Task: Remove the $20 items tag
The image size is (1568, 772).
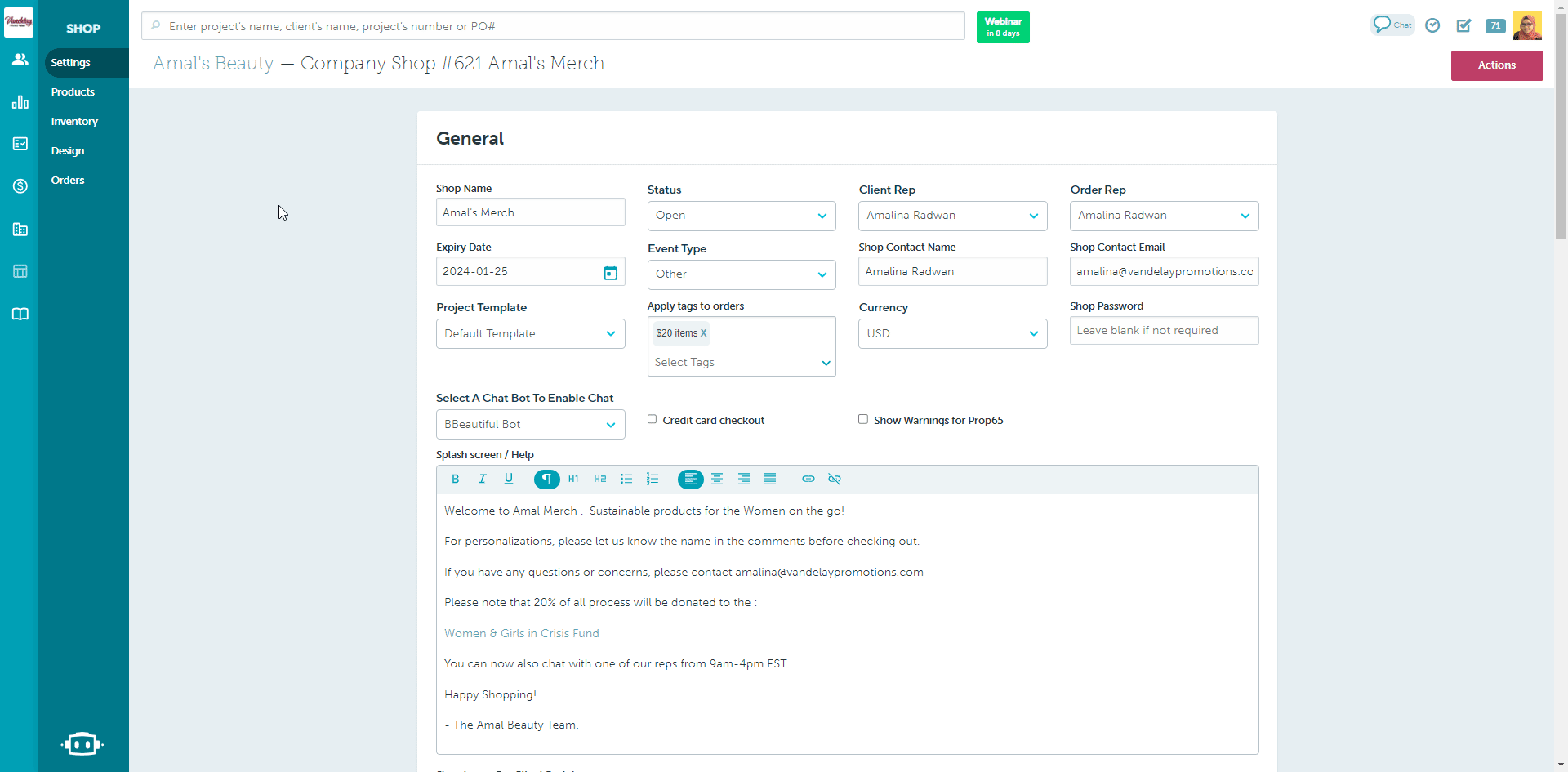Action: click(x=703, y=333)
